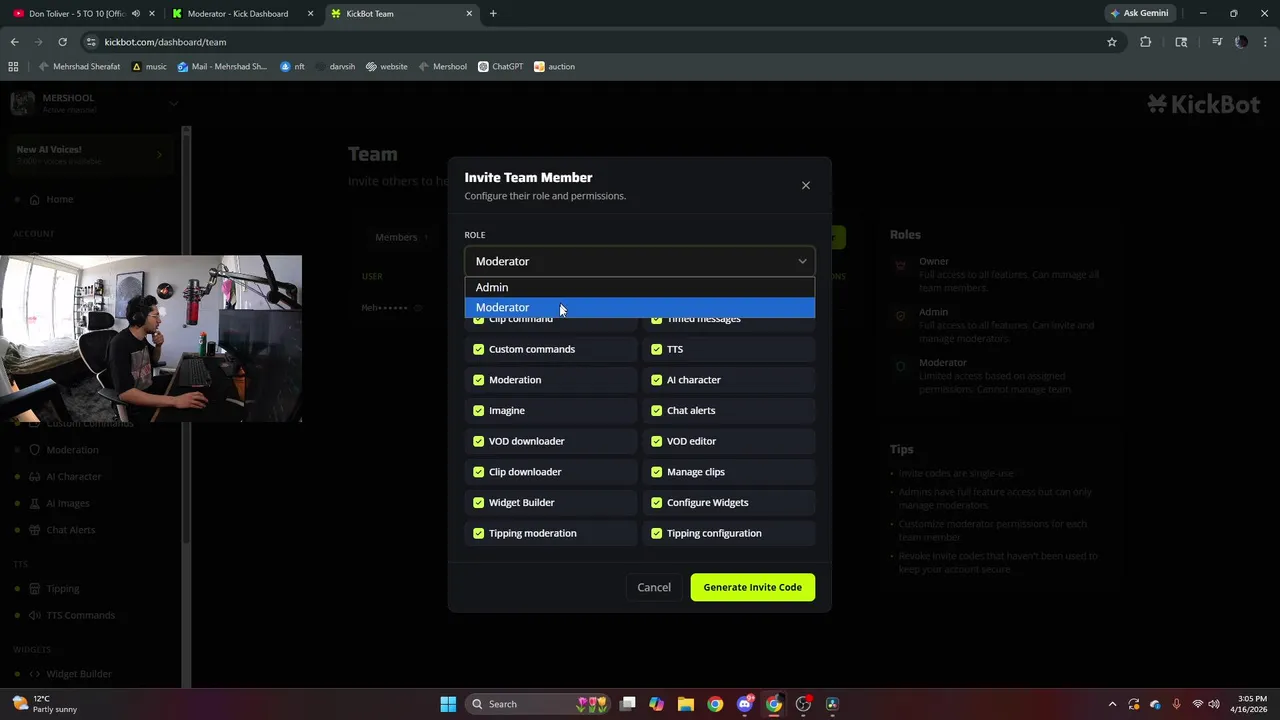
Task: View site information icon in address bar
Action: pyautogui.click(x=91, y=42)
